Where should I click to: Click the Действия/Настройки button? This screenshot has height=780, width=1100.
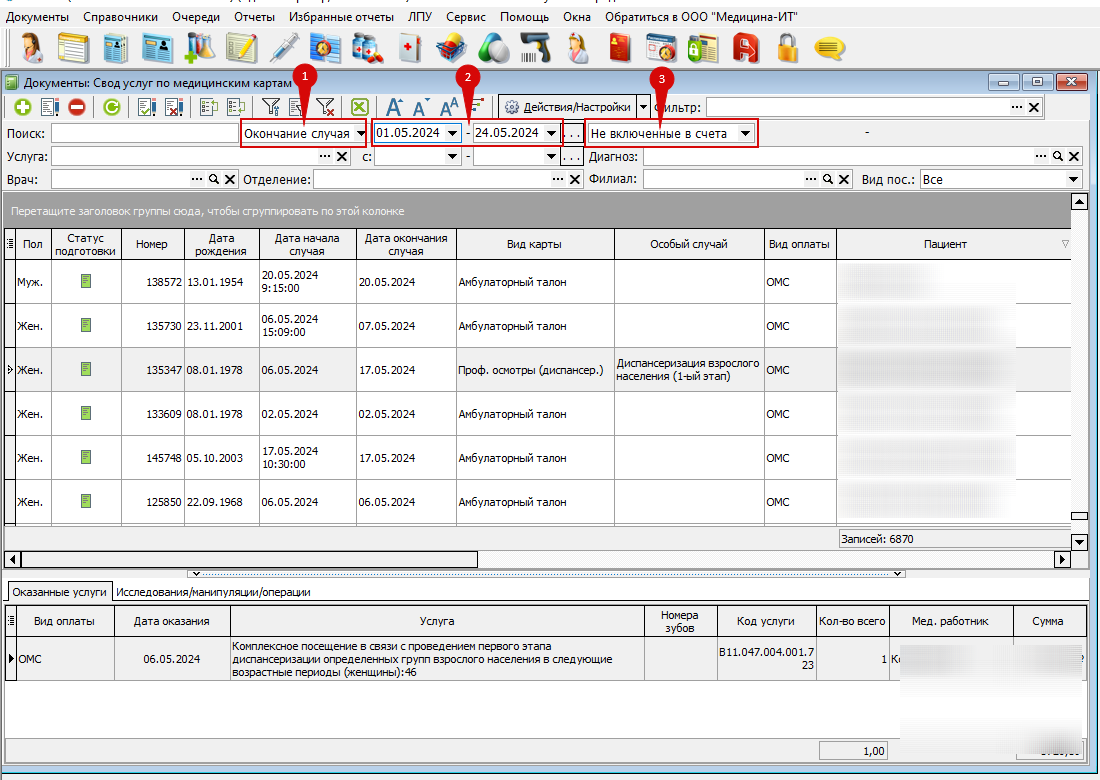568,107
